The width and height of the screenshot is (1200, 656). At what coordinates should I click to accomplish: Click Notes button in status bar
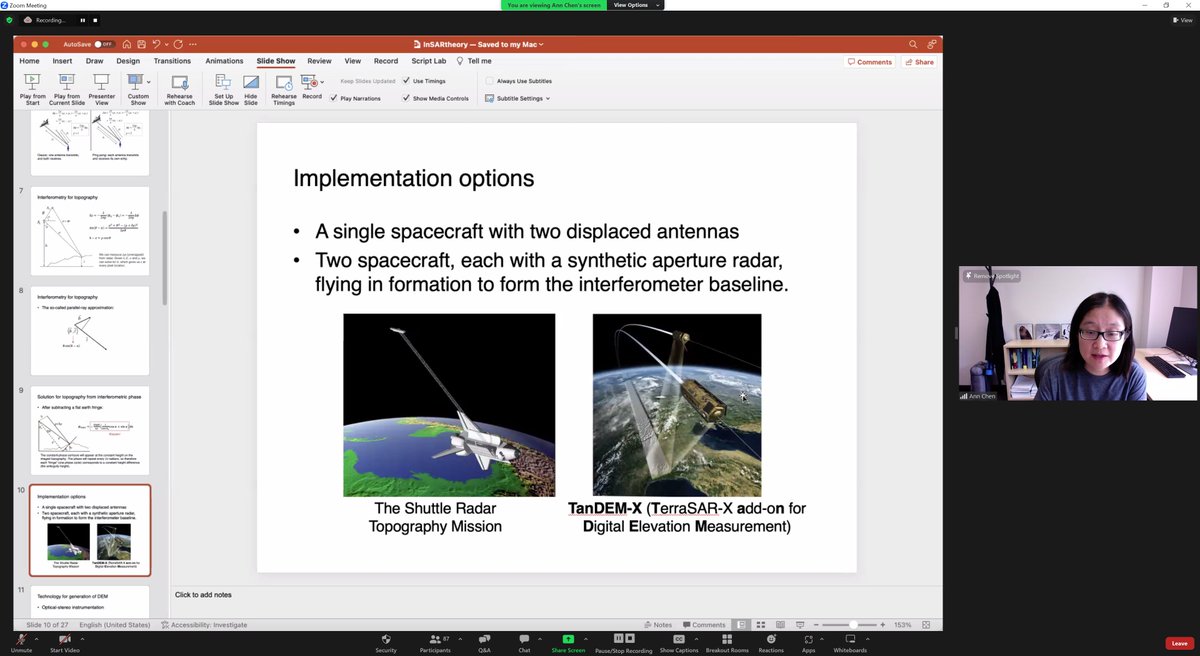click(660, 625)
